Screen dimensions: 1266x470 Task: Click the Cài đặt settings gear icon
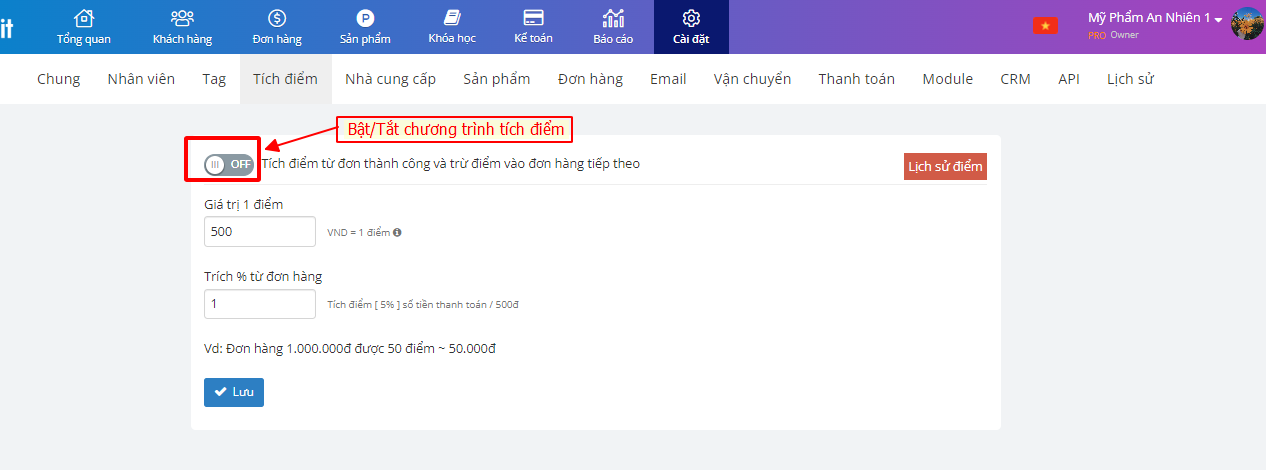[691, 19]
